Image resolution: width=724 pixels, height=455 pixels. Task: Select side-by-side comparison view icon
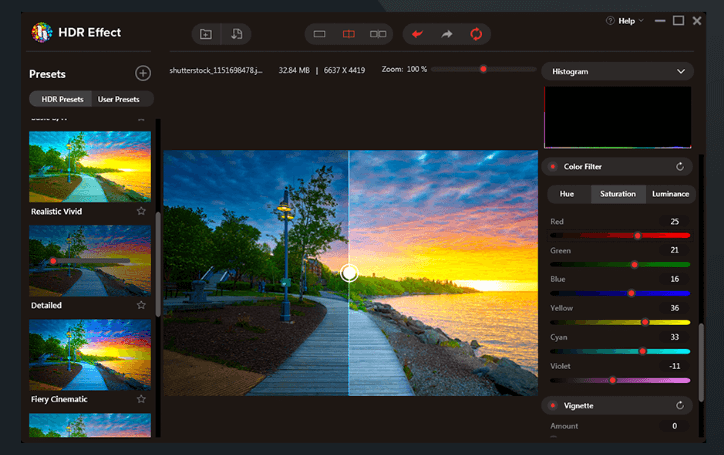(x=378, y=34)
